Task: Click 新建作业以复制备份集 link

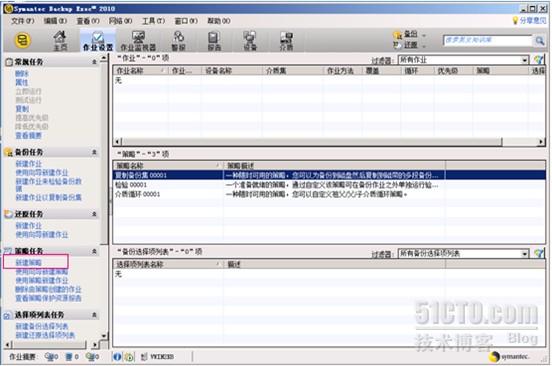Action: point(49,197)
